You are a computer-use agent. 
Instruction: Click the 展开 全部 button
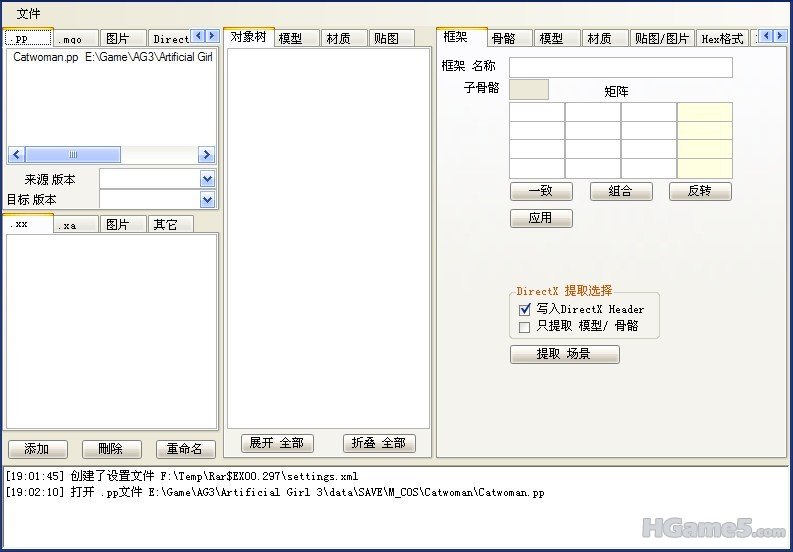point(275,443)
